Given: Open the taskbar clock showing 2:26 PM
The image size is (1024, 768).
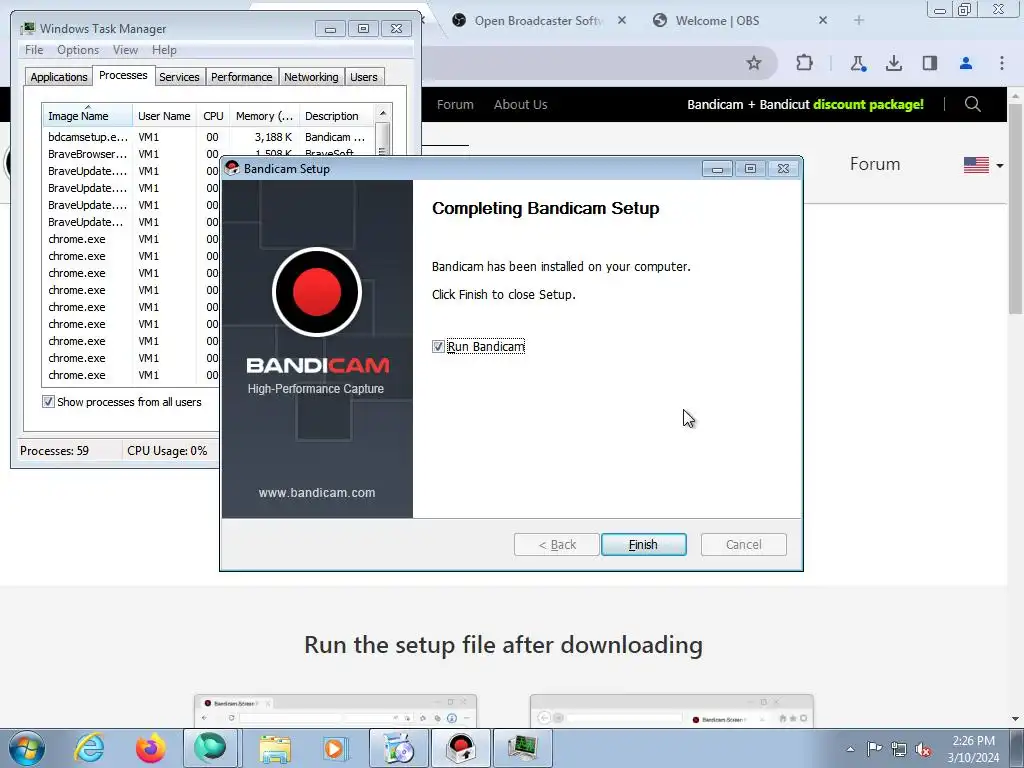Looking at the screenshot, I should [x=973, y=748].
